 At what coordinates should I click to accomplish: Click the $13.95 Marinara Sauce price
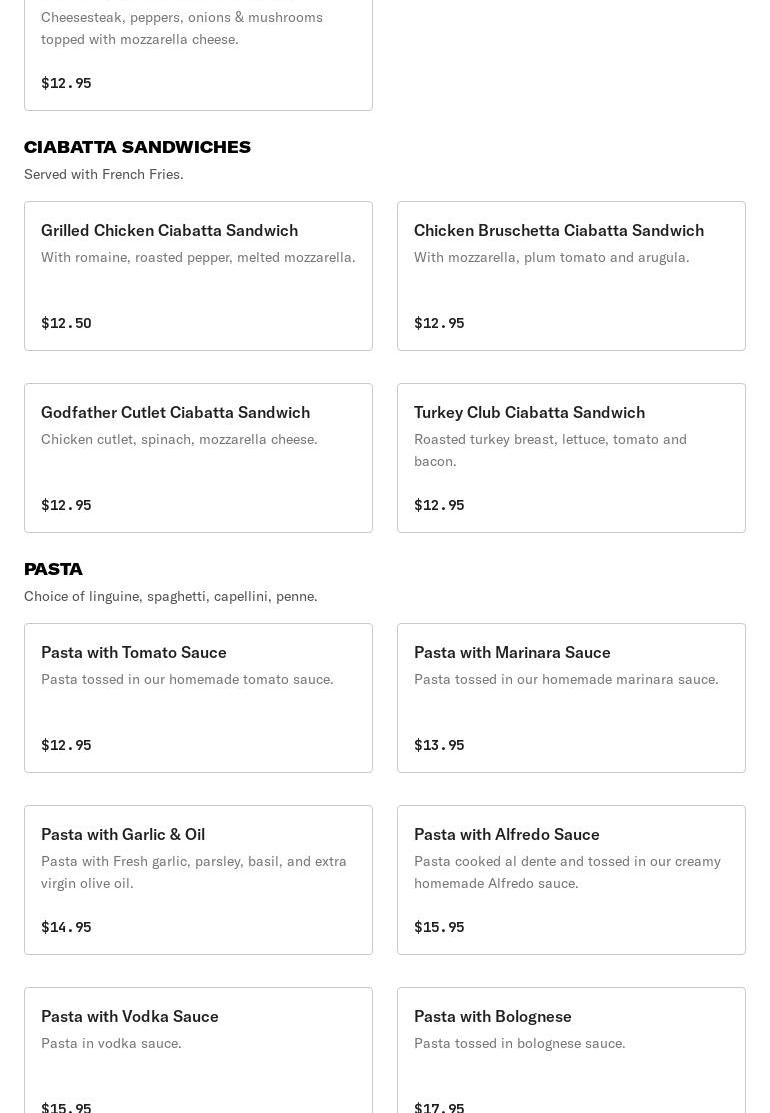click(439, 745)
